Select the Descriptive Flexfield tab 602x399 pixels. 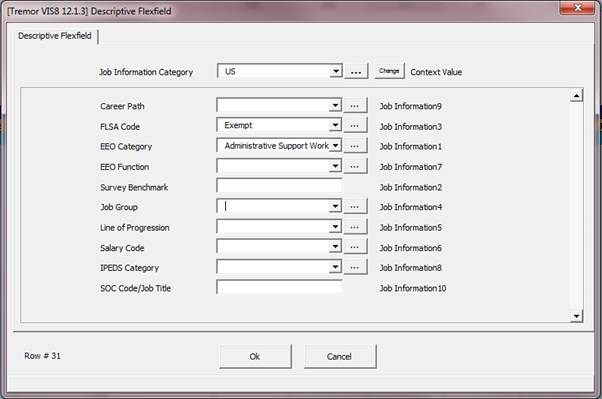point(55,36)
